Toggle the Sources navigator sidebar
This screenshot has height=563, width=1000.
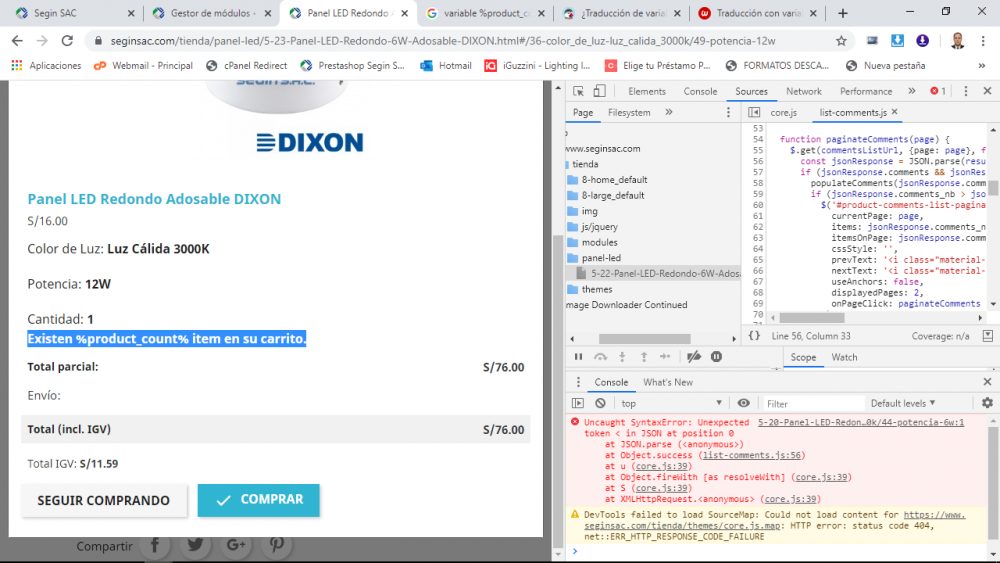pyautogui.click(x=754, y=112)
